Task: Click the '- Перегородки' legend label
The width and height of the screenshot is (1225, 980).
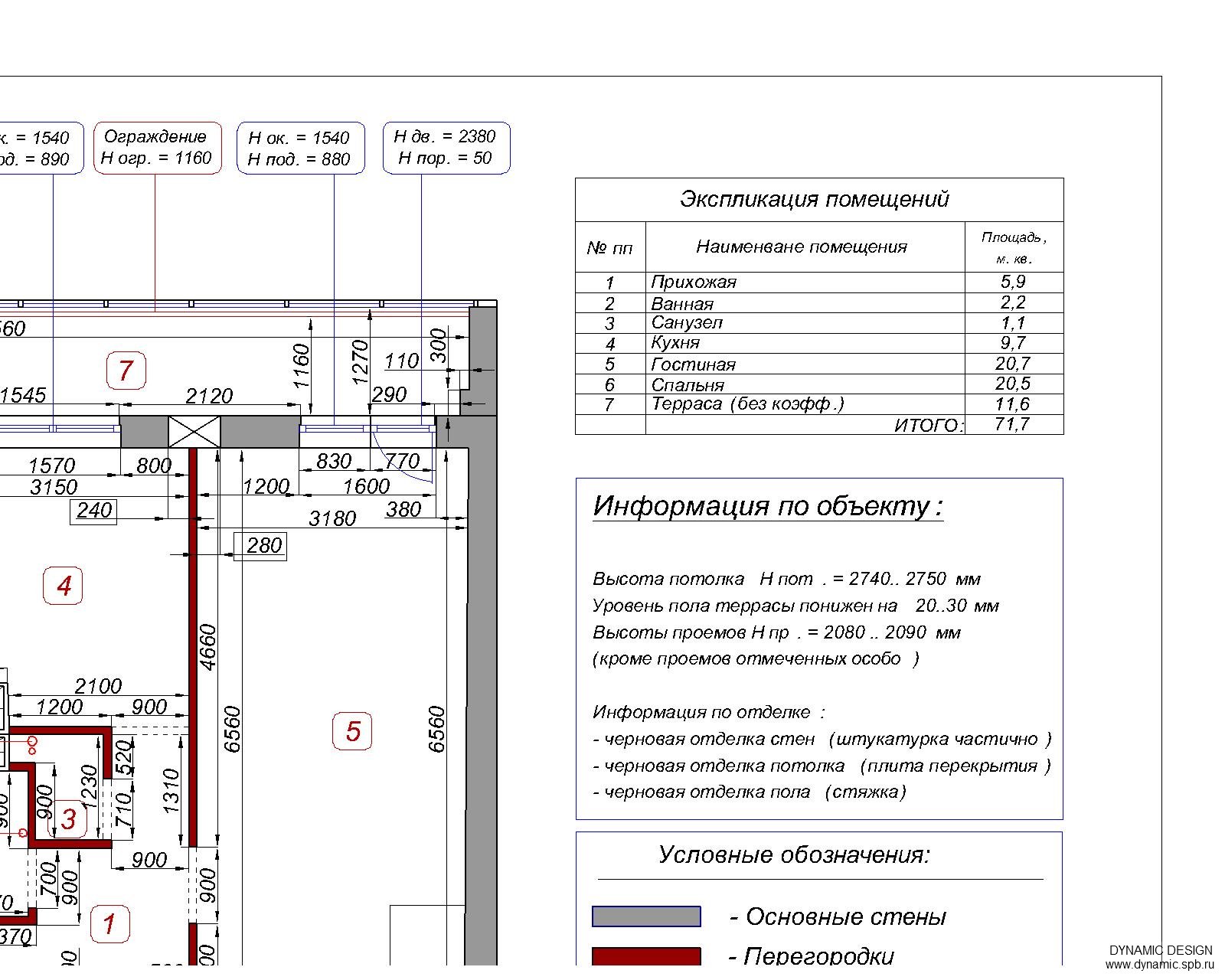Action: click(x=812, y=957)
